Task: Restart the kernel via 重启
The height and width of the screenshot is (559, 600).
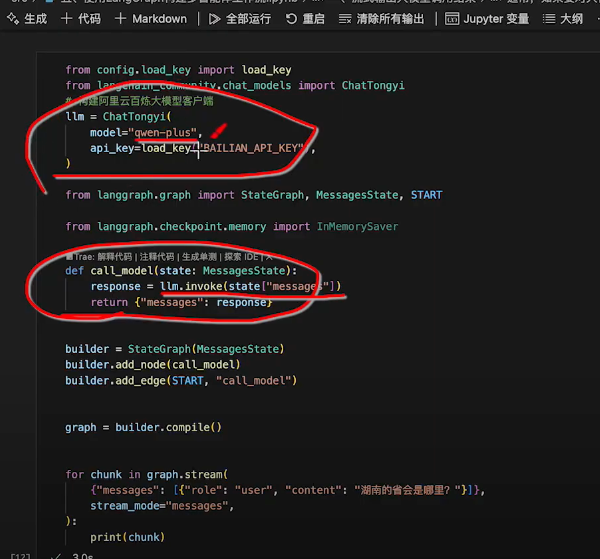Action: pyautogui.click(x=305, y=19)
